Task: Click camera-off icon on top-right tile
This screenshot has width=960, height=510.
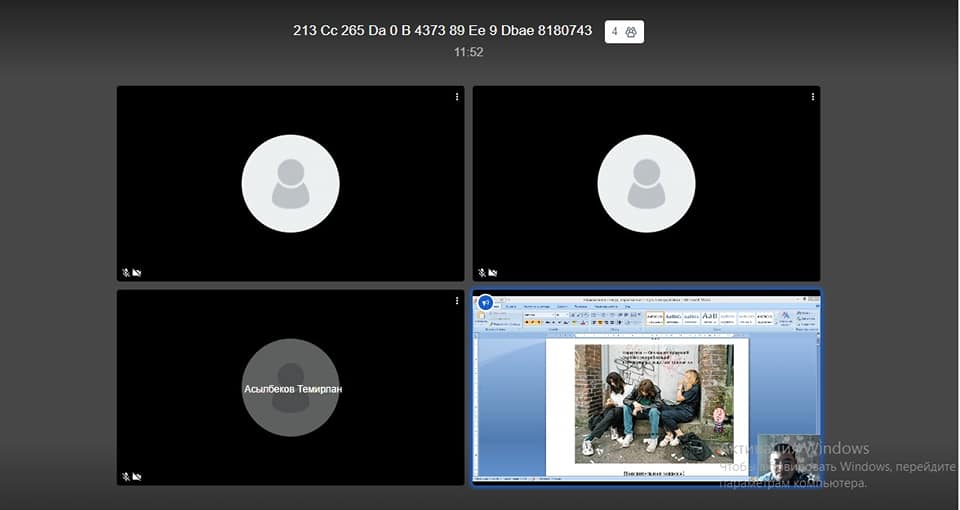Action: (493, 272)
